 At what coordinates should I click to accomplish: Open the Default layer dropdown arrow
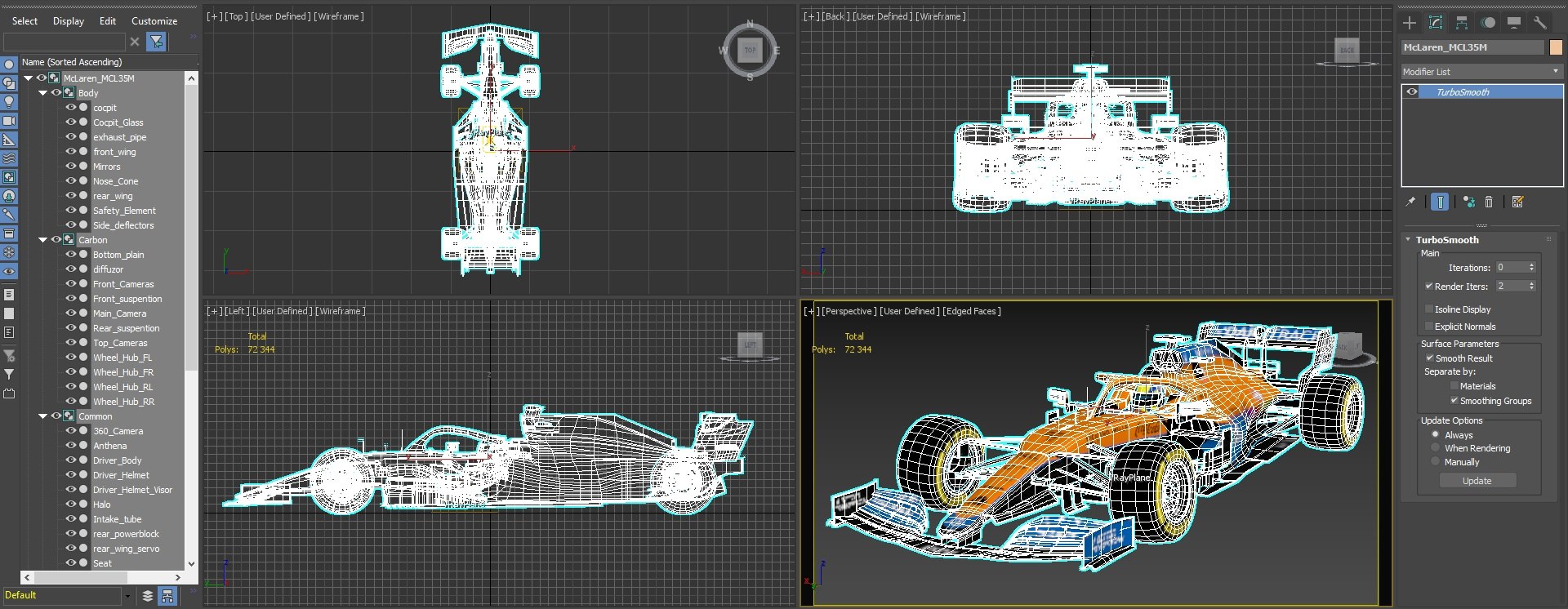(x=127, y=596)
